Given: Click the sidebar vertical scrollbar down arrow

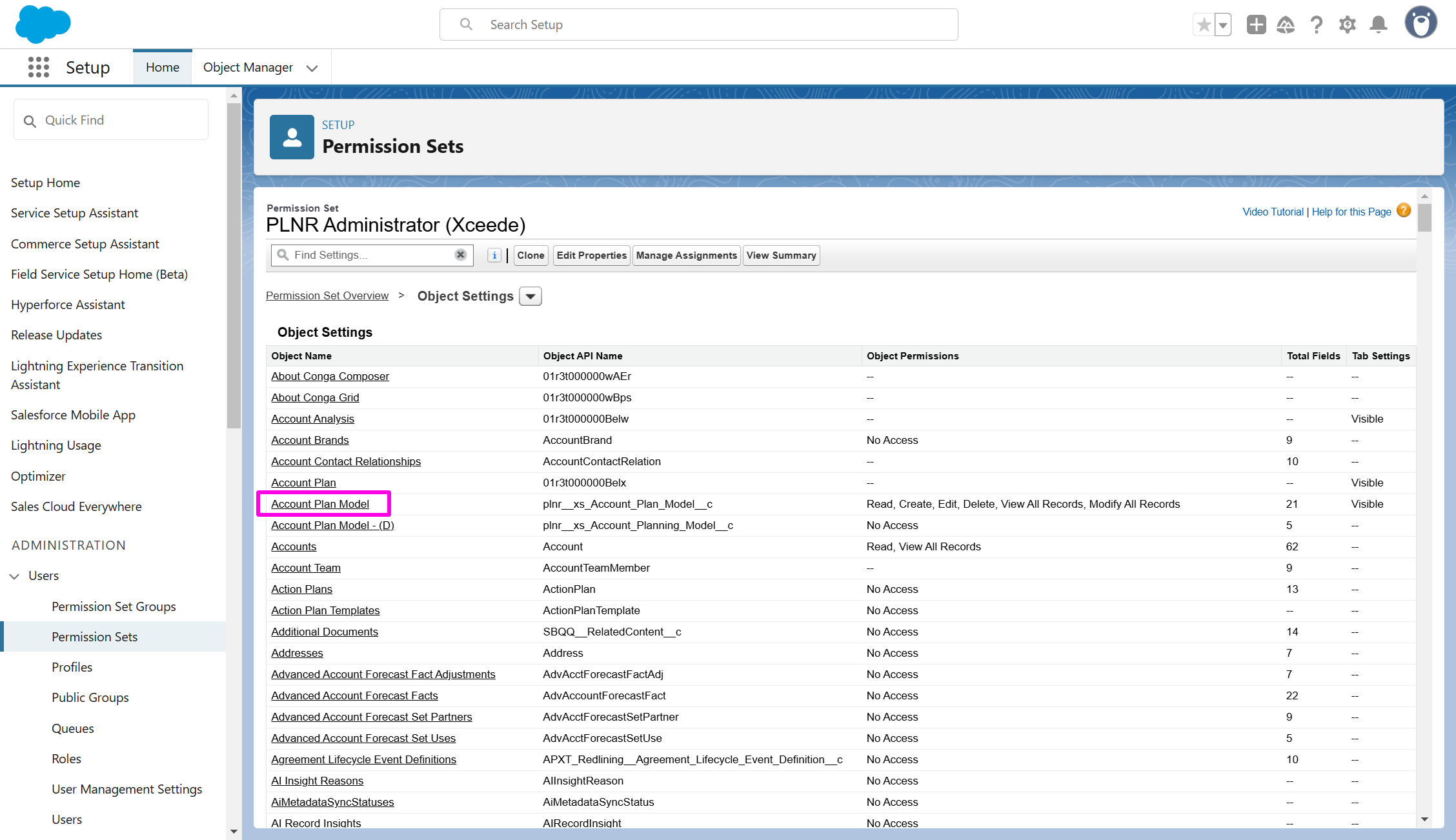Looking at the screenshot, I should tap(234, 832).
